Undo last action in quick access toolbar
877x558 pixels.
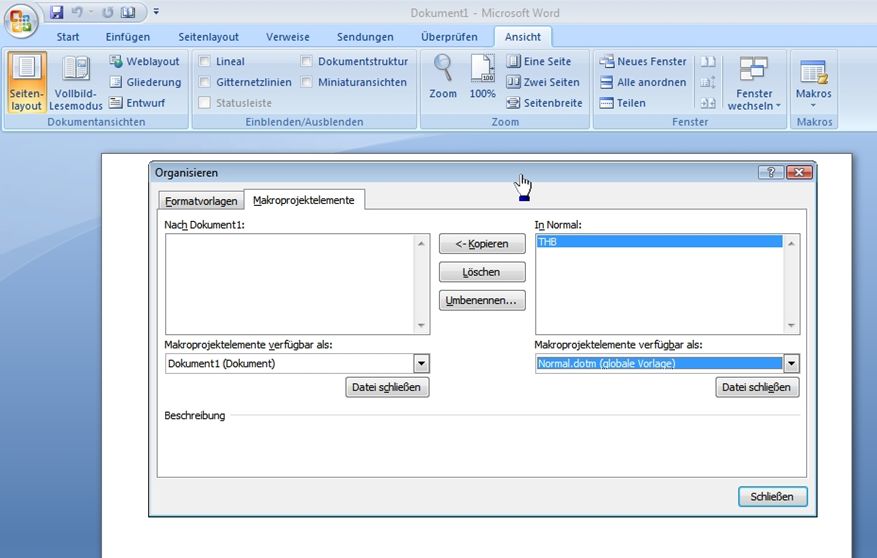coord(78,12)
